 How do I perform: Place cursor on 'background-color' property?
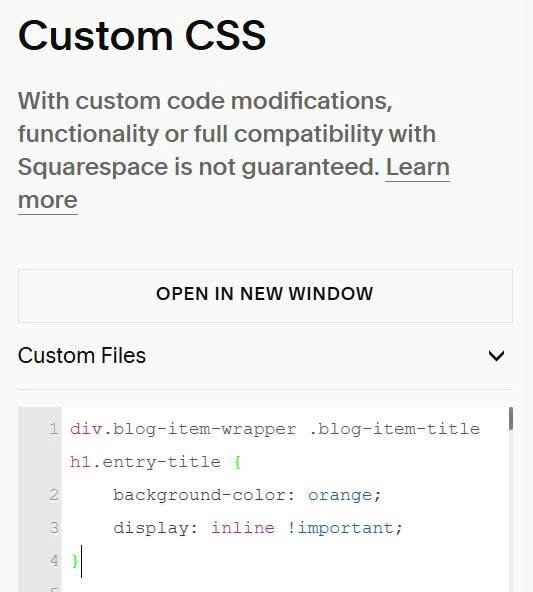click(199, 495)
